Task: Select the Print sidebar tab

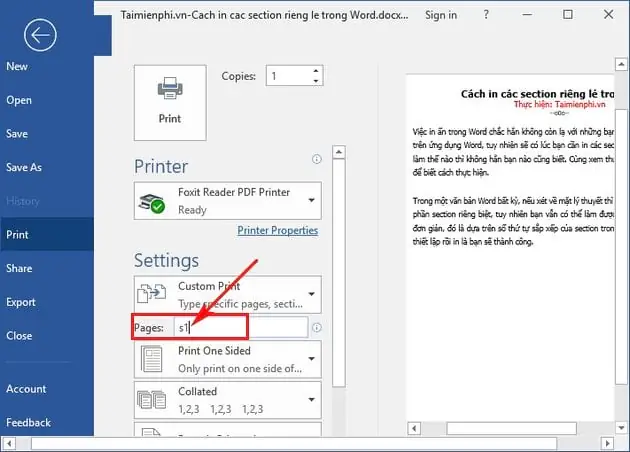Action: click(47, 235)
